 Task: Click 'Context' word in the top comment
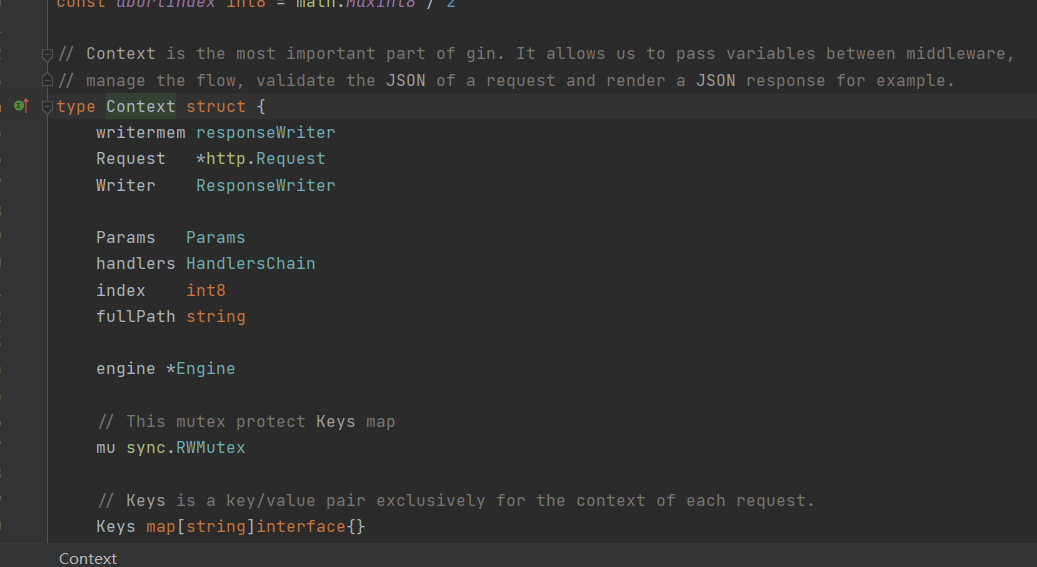(x=121, y=54)
